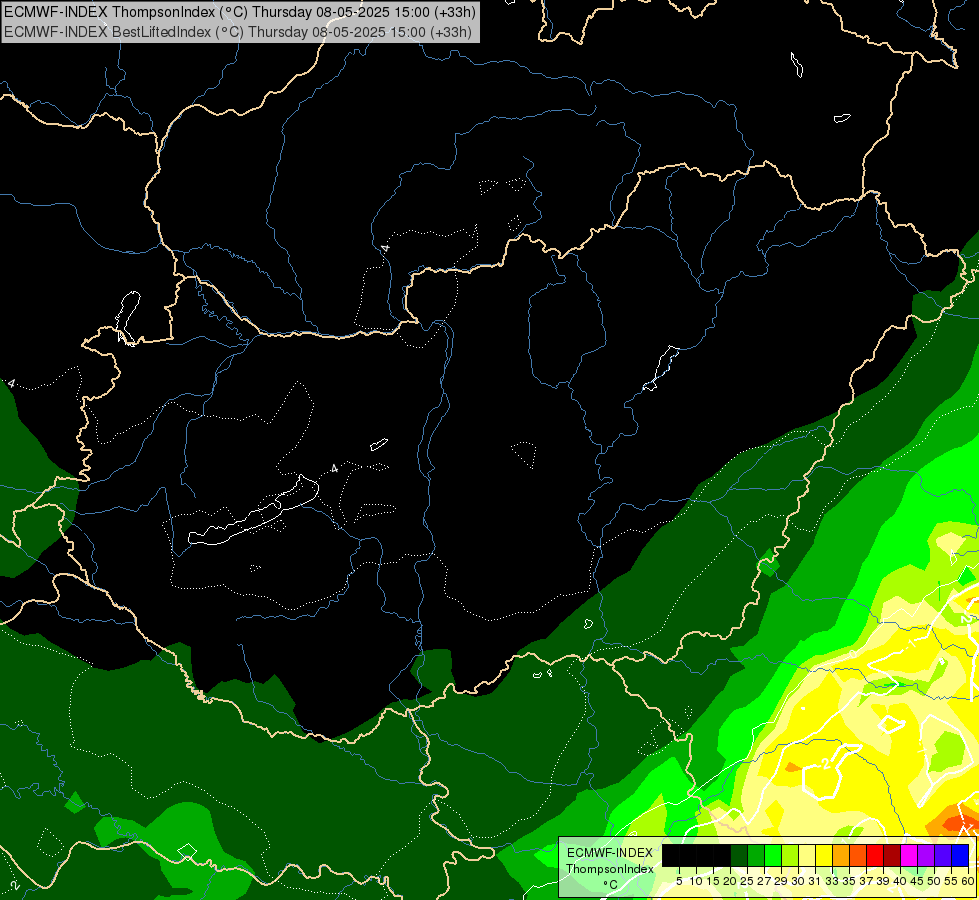The height and width of the screenshot is (900, 979).
Task: Select the lime 29–30 legend swatch
Action: (x=790, y=855)
